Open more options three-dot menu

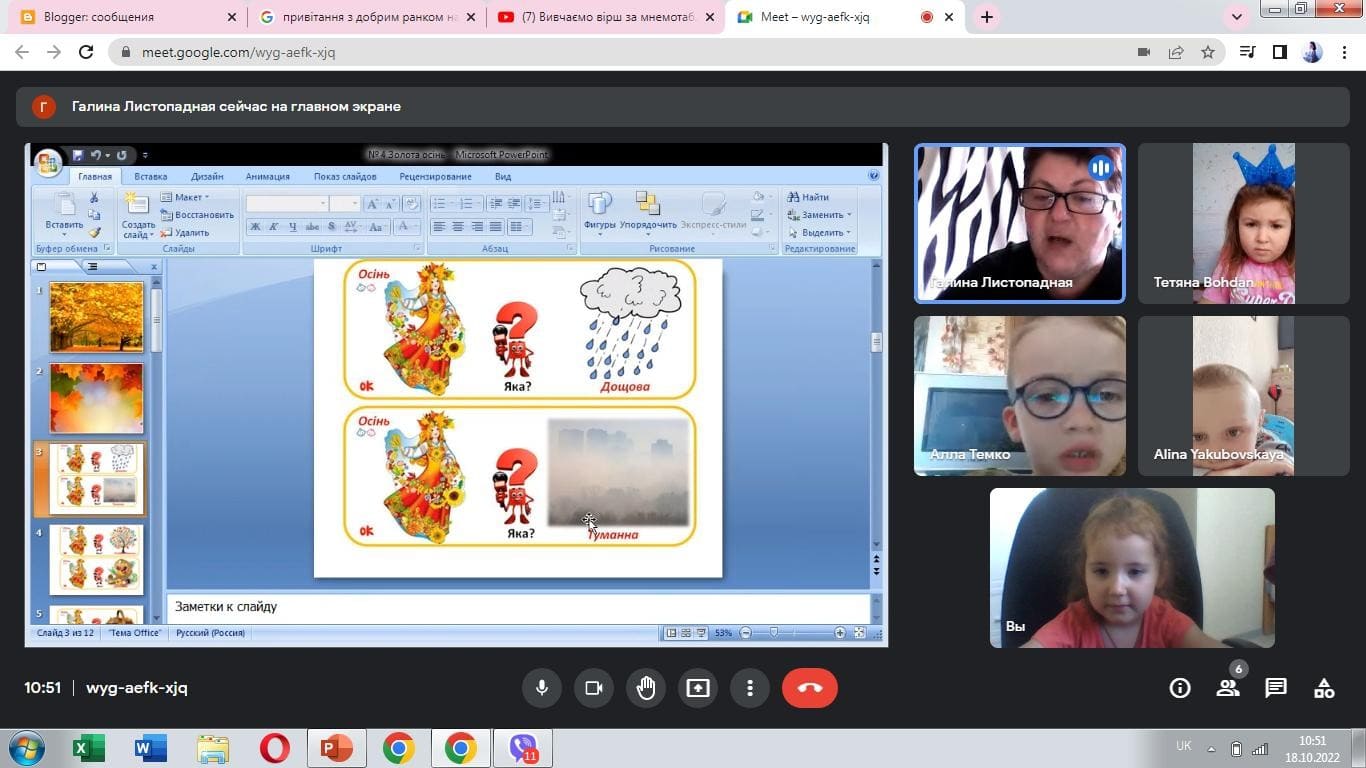(x=749, y=688)
